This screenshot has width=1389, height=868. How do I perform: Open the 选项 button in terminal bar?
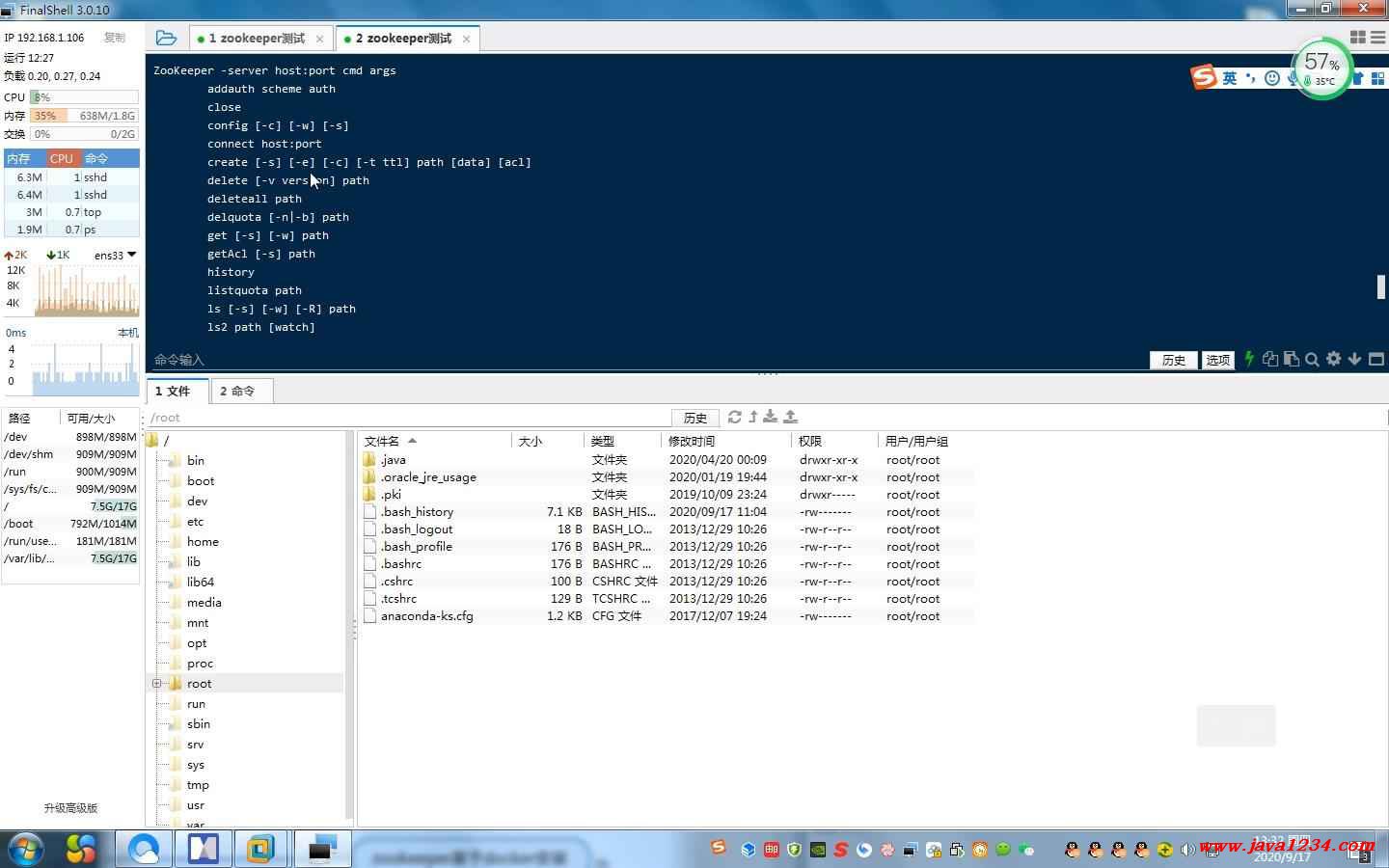coord(1218,360)
